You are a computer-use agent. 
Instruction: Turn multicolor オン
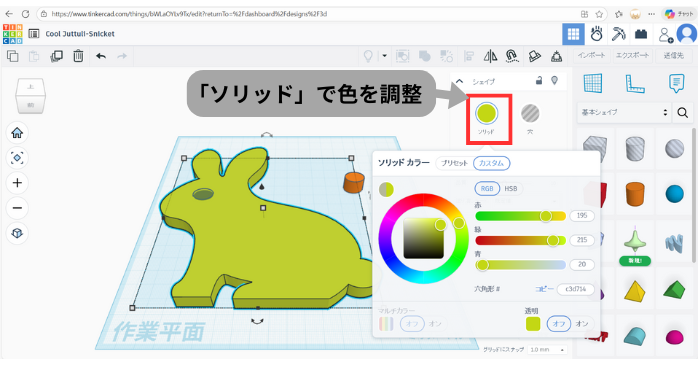(x=435, y=324)
